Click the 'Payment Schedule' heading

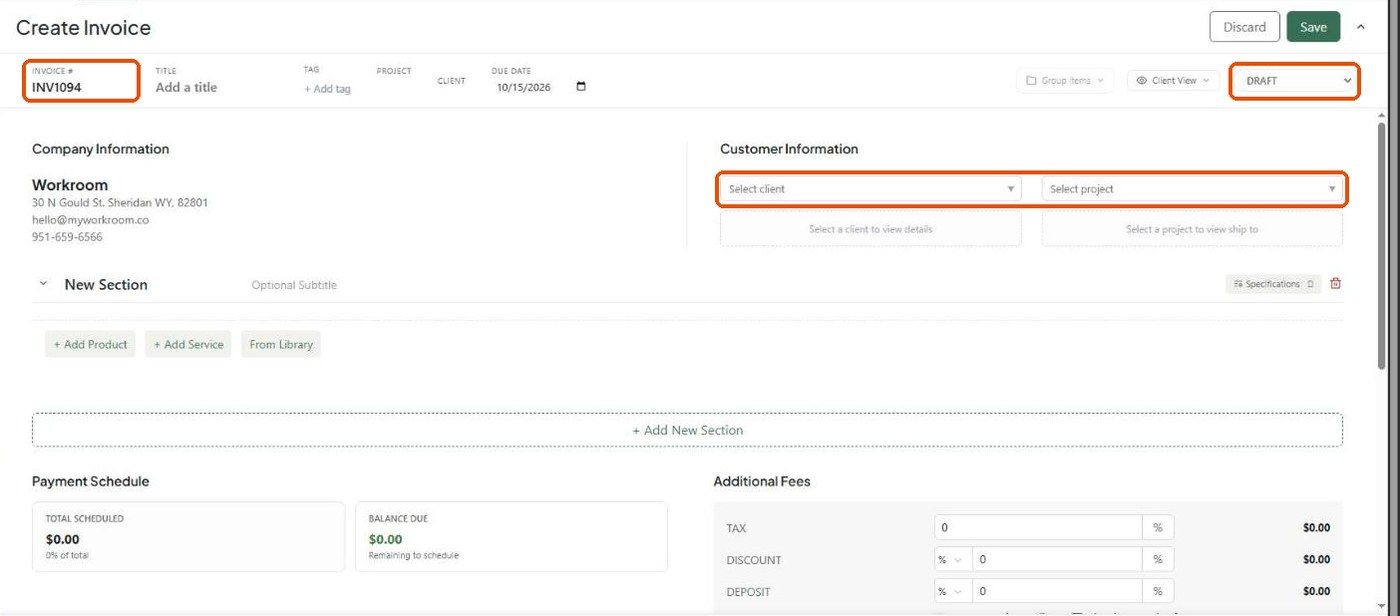90,481
